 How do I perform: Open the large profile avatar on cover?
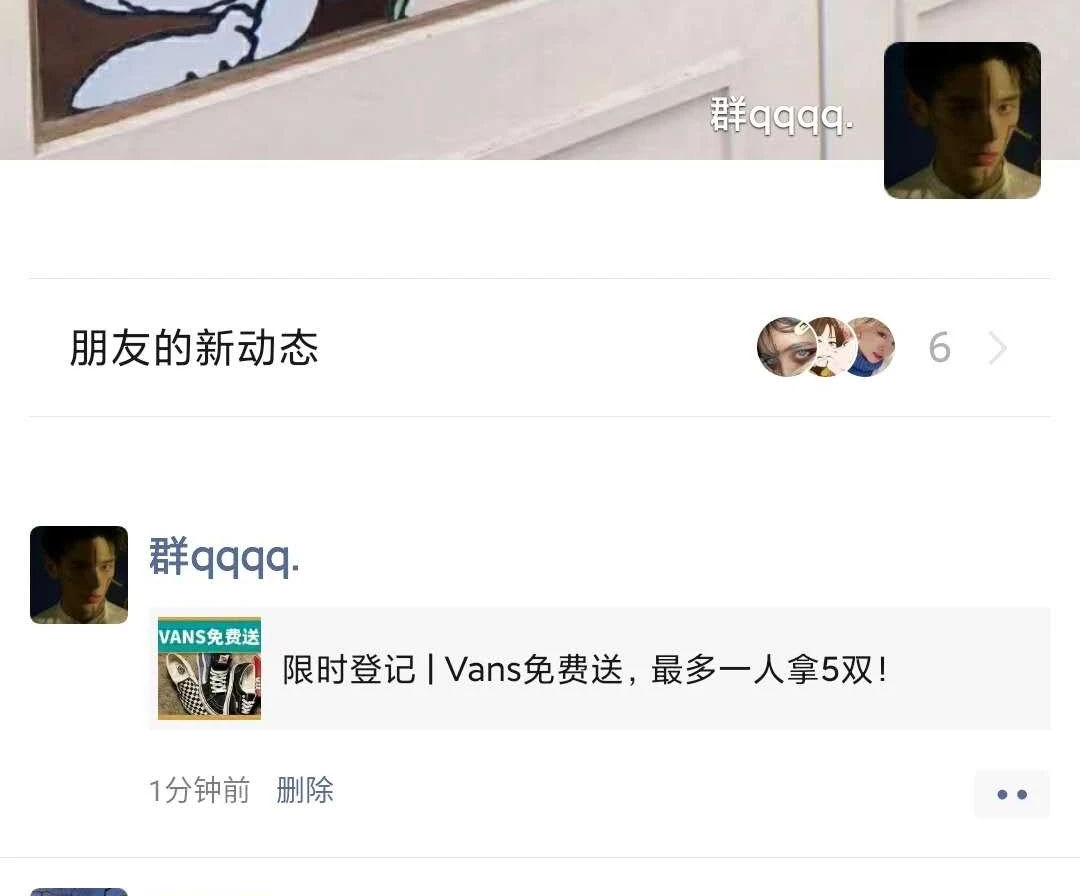tap(962, 121)
